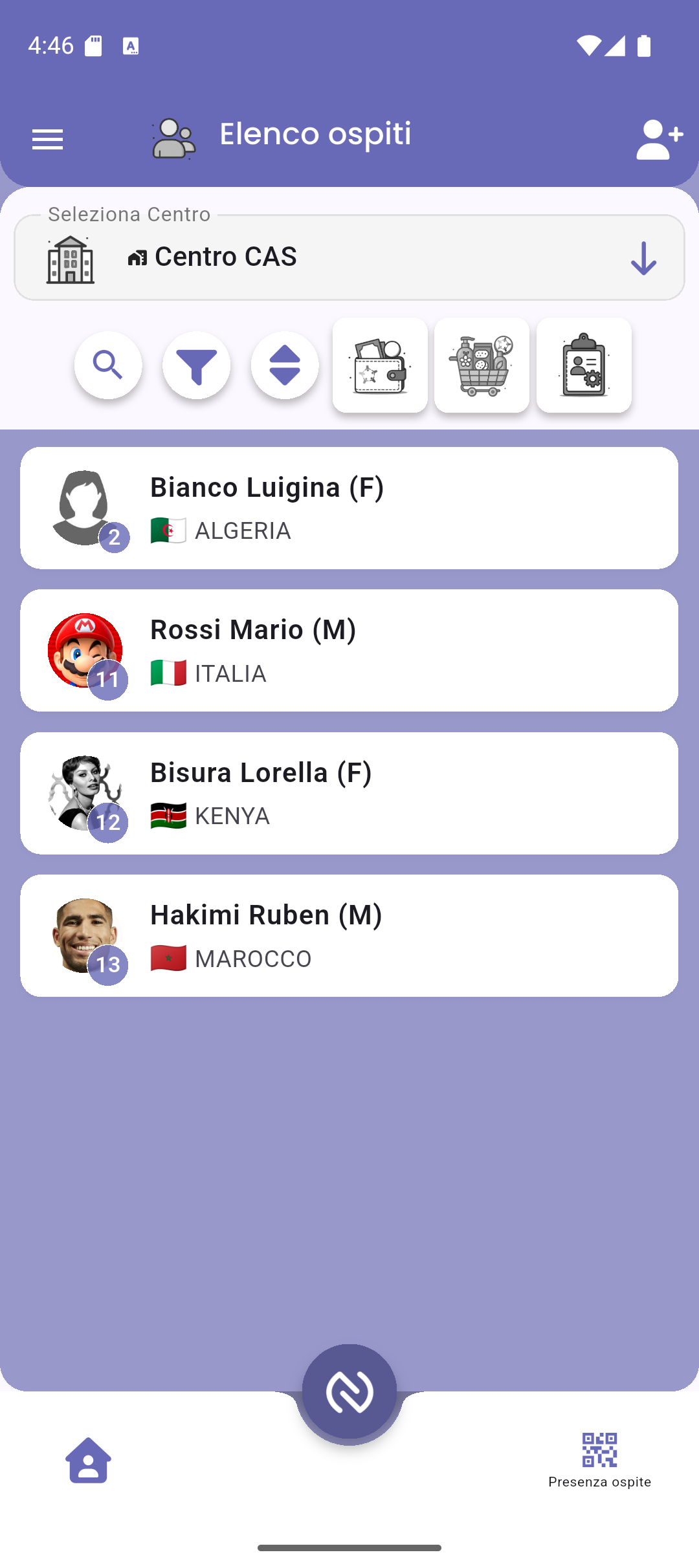Image resolution: width=699 pixels, height=1568 pixels.
Task: Click the dropdown arrow beside Centro CAS
Action: (643, 258)
